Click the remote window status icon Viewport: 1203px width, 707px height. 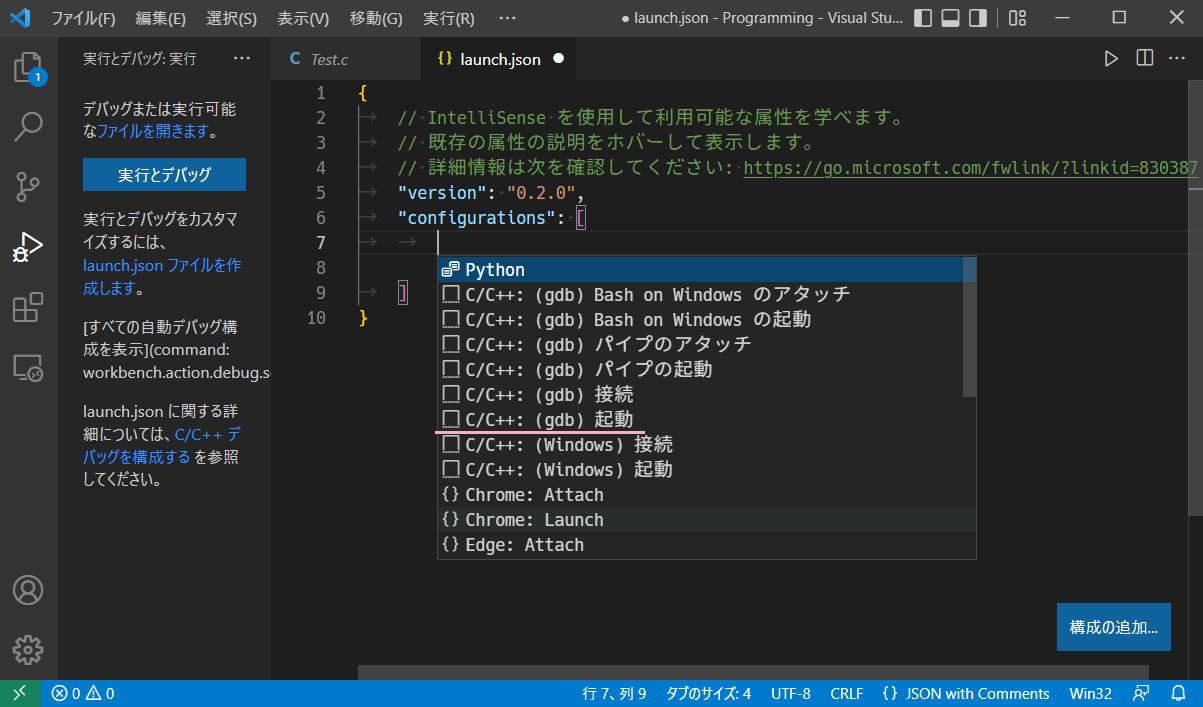[20, 694]
